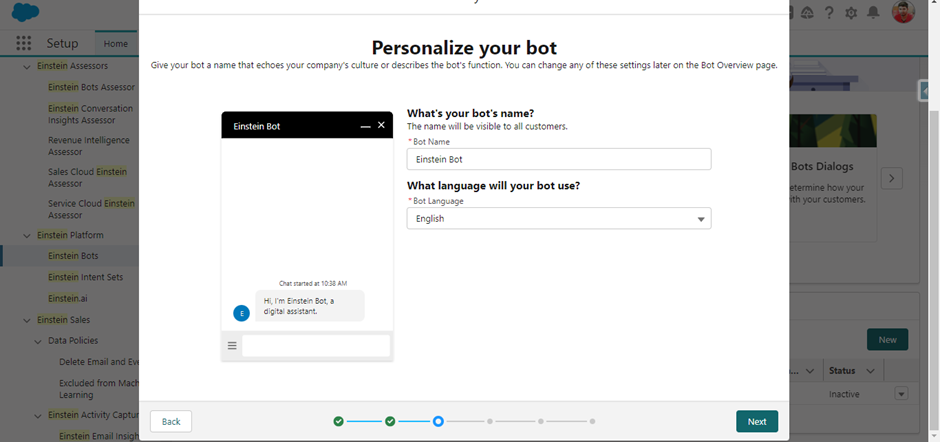Click the Back button

click(x=171, y=422)
